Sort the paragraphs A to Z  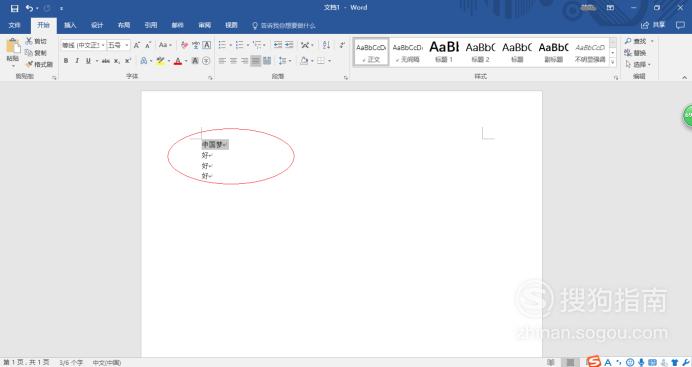326,45
